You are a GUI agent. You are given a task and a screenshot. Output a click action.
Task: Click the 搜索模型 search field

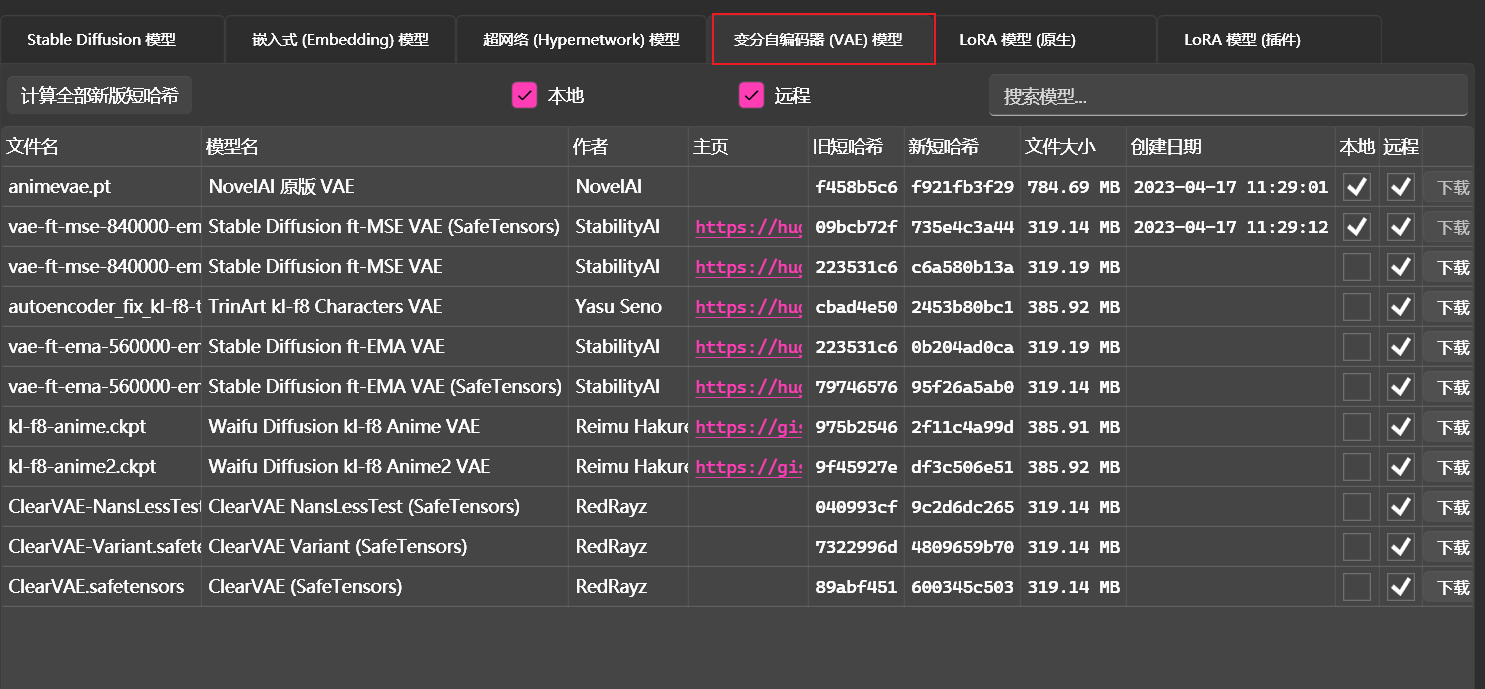click(x=1228, y=96)
